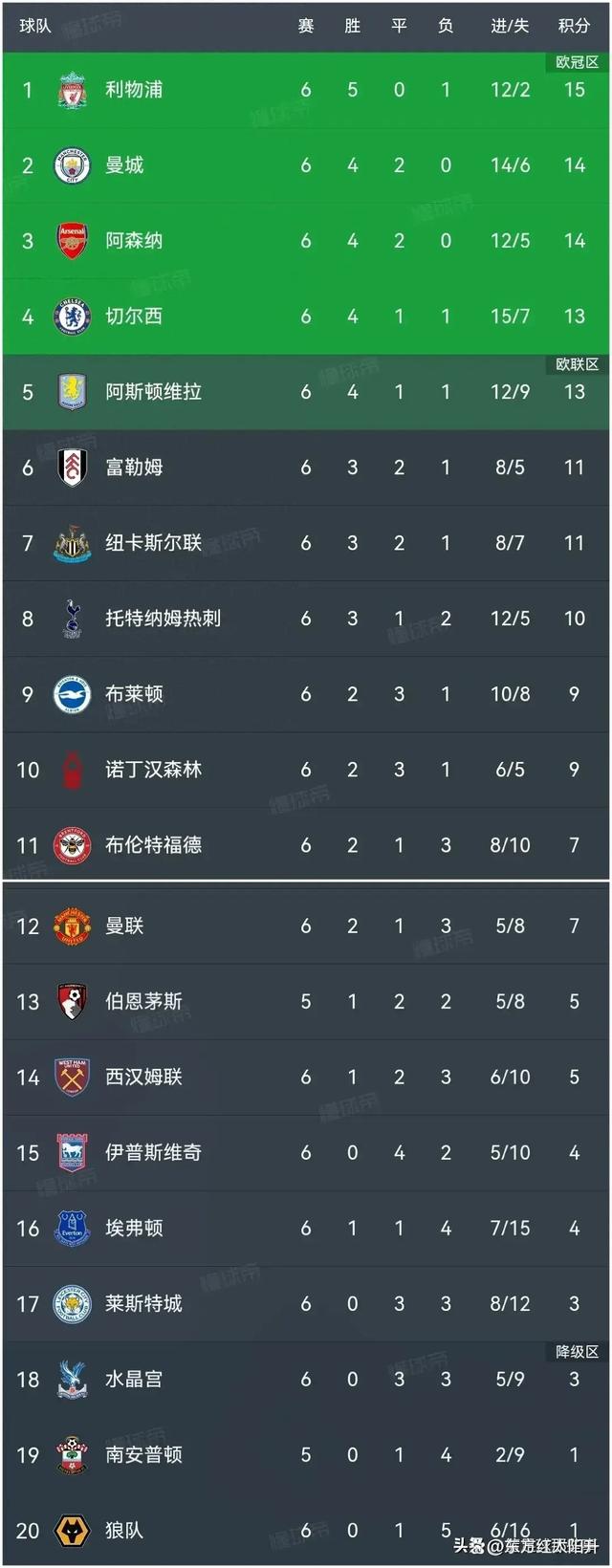
Task: Open the Aston Villa crest icon
Action: tap(72, 392)
